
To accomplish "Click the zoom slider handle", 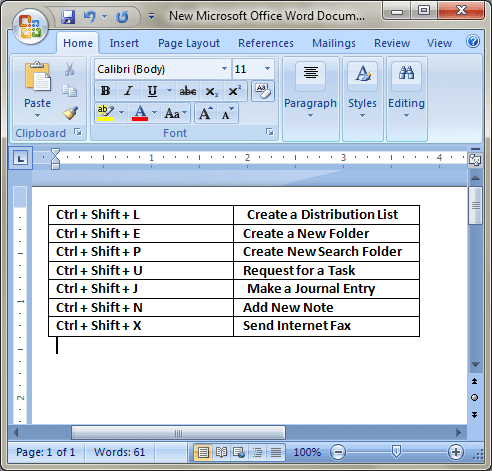I will tap(396, 452).
